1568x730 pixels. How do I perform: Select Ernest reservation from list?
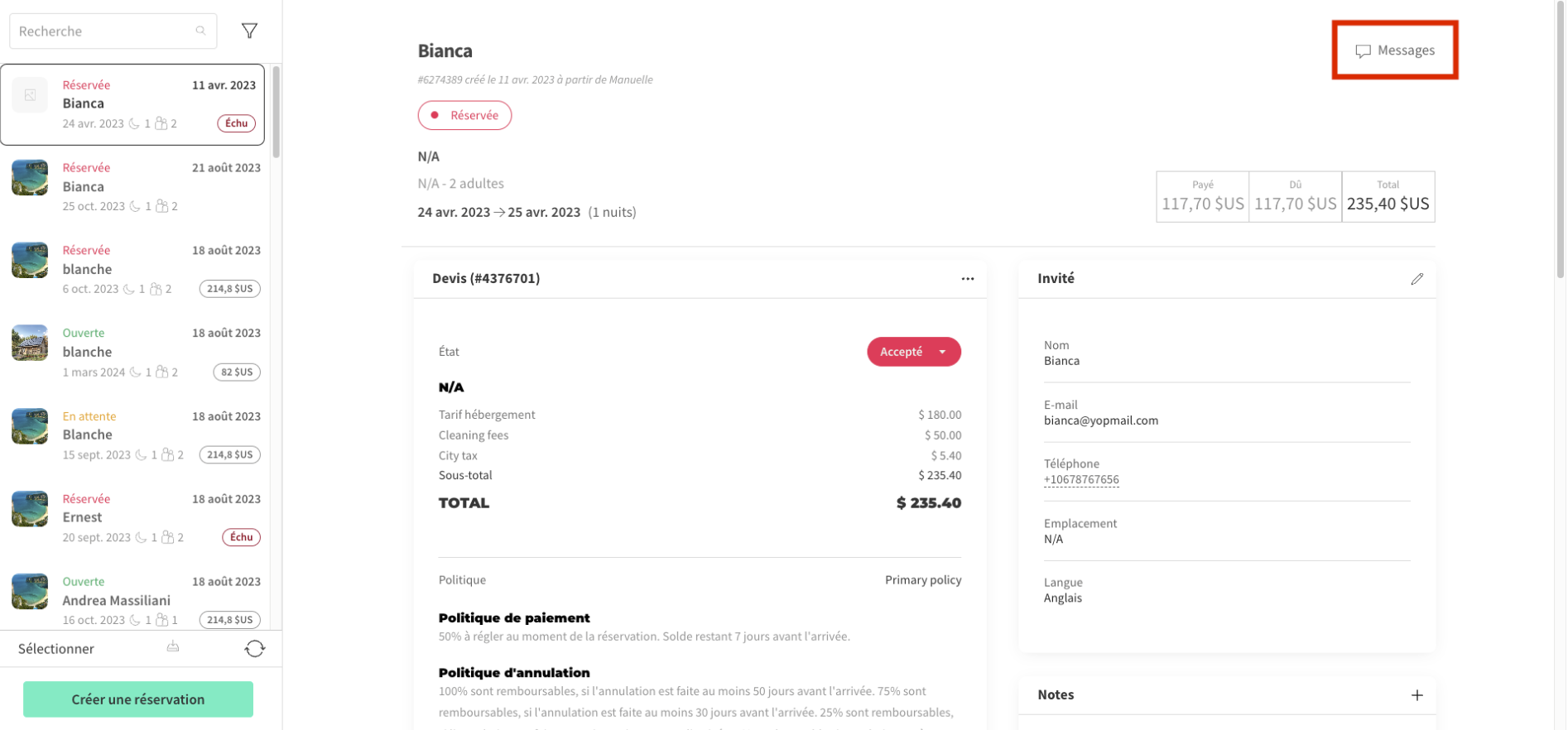[x=132, y=517]
